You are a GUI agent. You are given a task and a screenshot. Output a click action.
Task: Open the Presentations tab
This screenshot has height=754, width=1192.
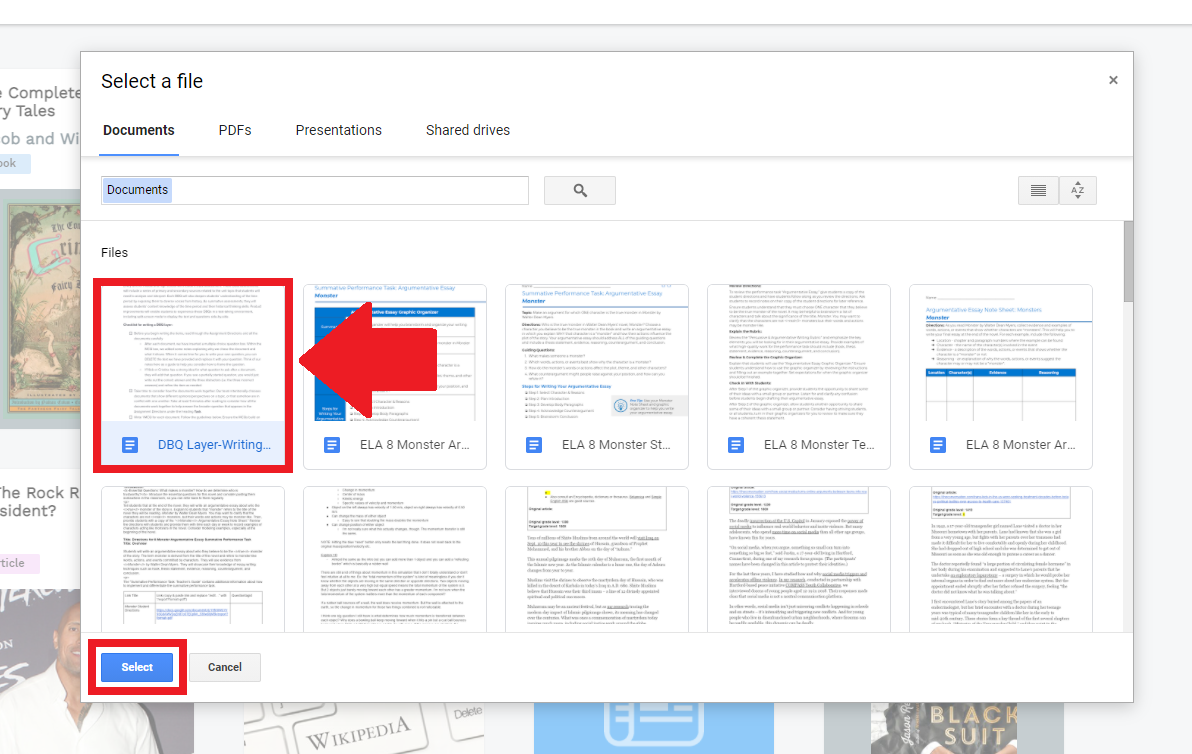(x=338, y=130)
